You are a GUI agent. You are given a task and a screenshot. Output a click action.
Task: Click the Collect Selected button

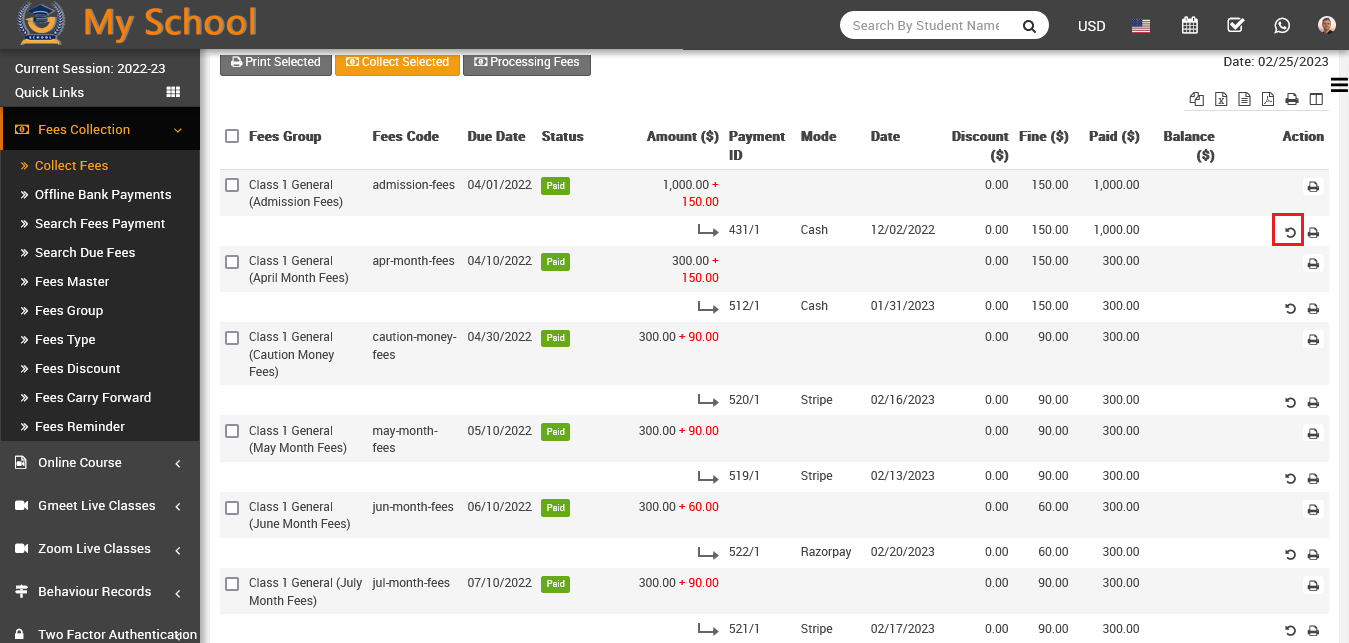click(x=397, y=62)
